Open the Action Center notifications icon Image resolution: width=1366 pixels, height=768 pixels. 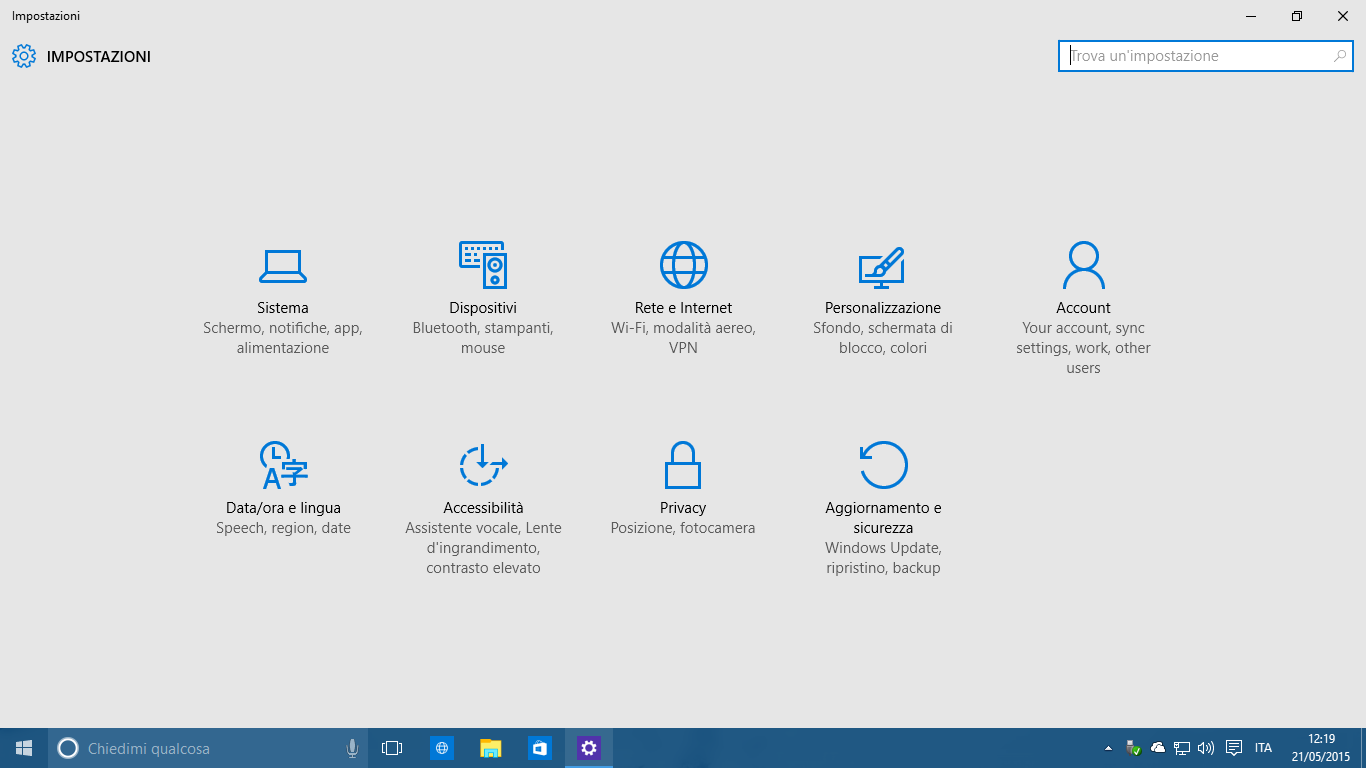[1234, 748]
